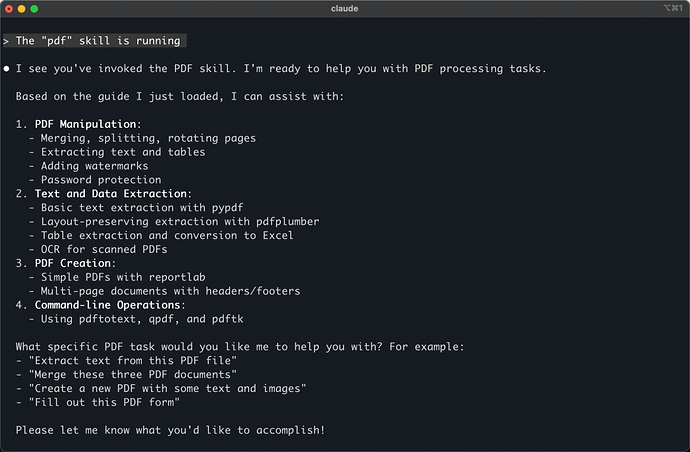Click the "claude" window title text
The image size is (690, 452).
click(346, 9)
